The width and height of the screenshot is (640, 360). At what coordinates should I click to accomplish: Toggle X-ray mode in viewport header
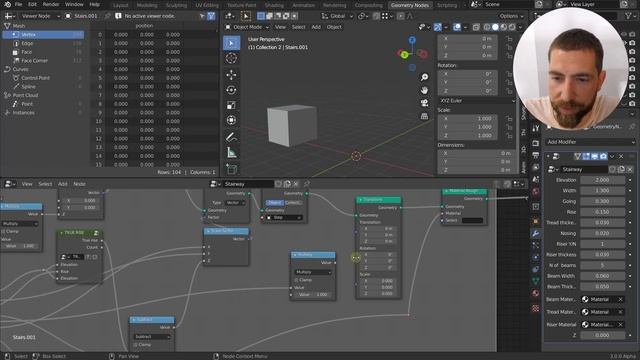point(476,27)
